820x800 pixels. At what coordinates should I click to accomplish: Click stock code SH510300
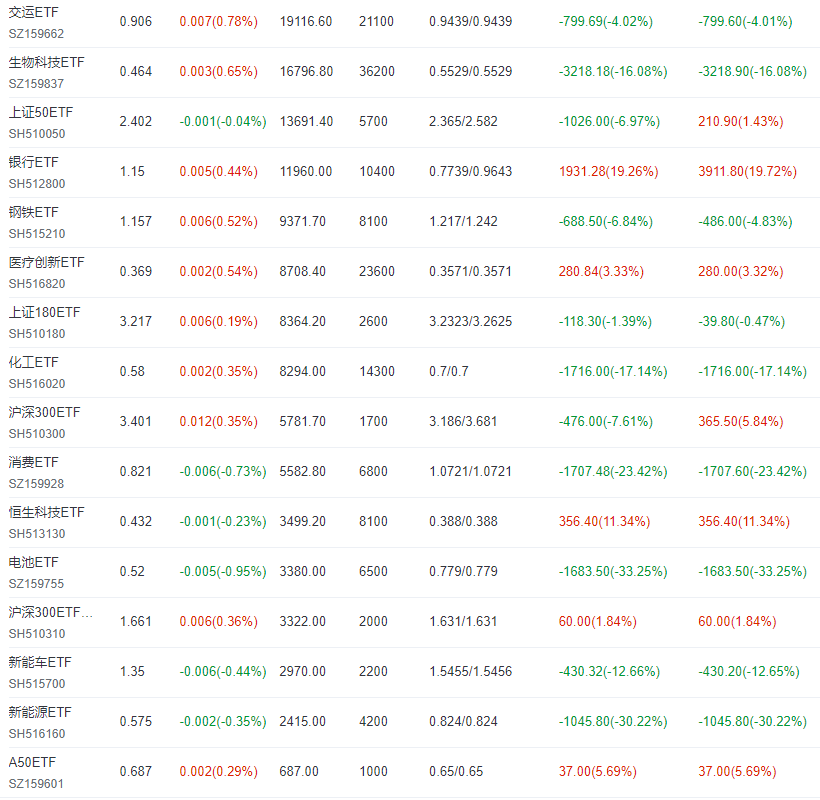point(37,434)
